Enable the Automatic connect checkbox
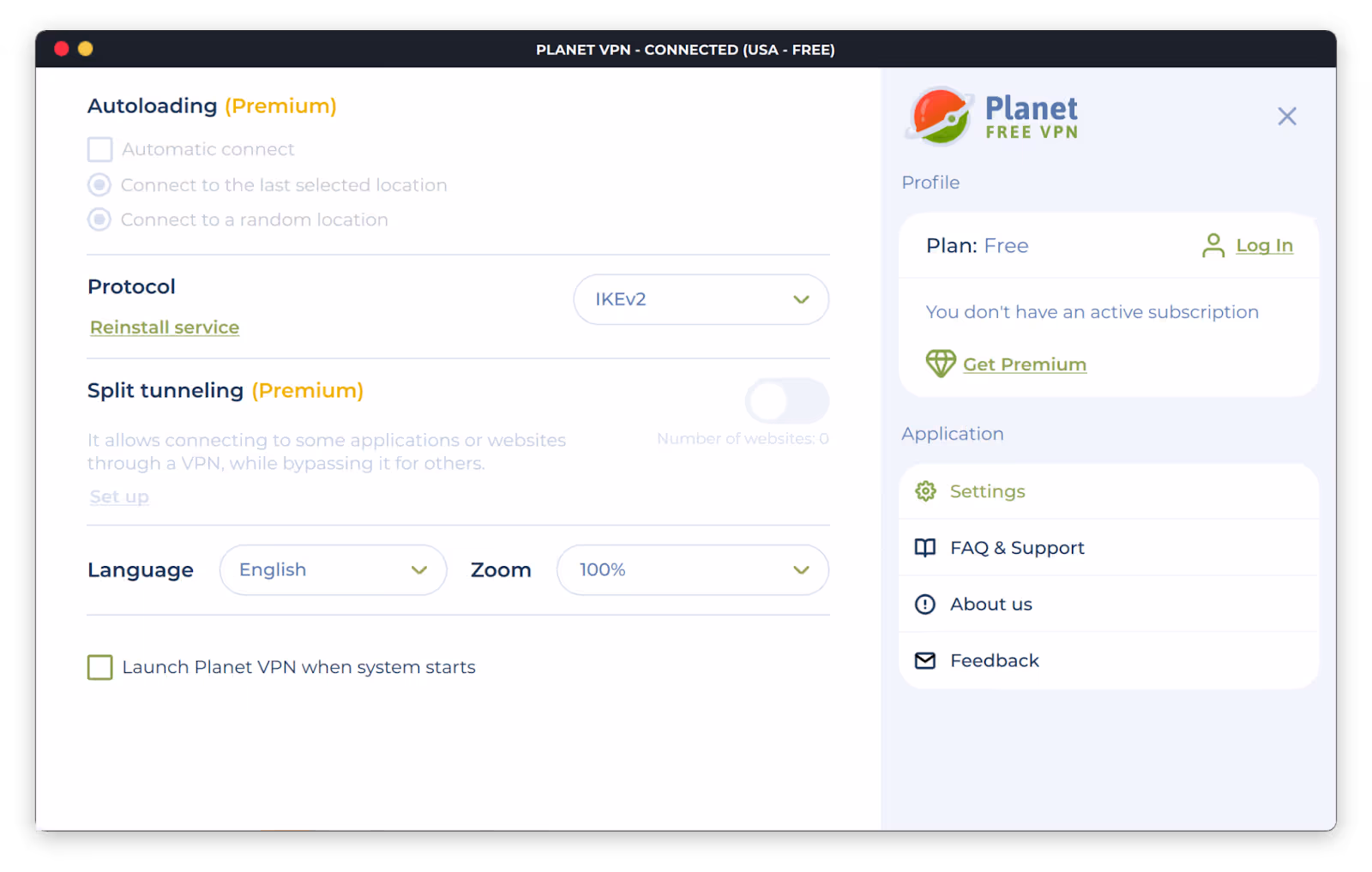The image size is (1372, 872). tap(99, 149)
